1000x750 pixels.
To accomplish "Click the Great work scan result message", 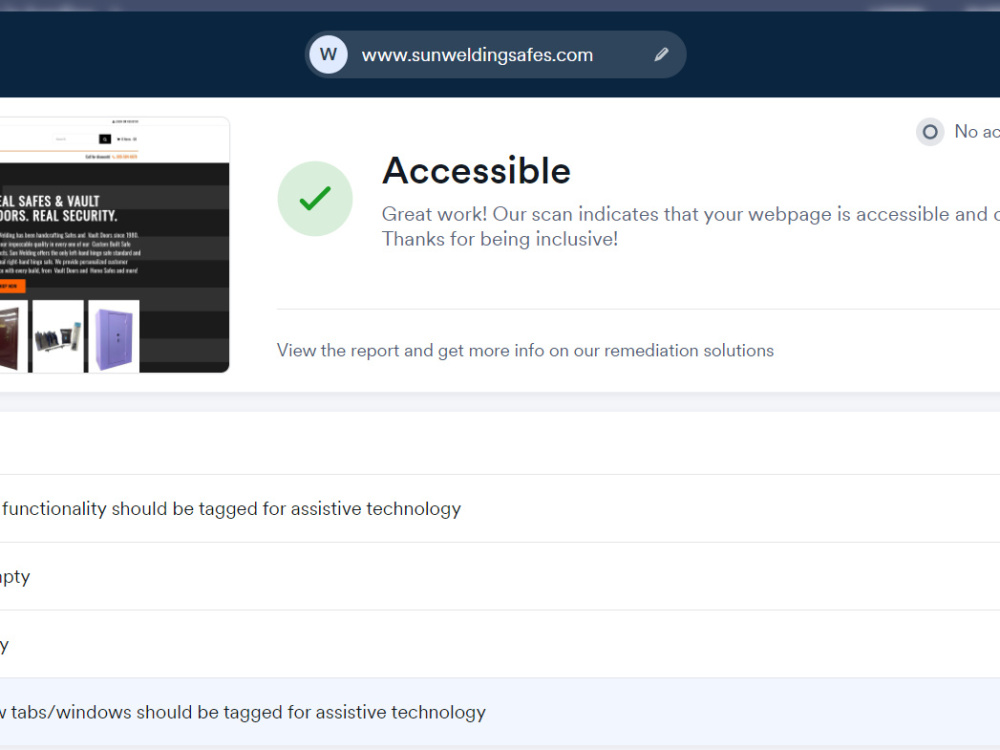I will [x=691, y=214].
